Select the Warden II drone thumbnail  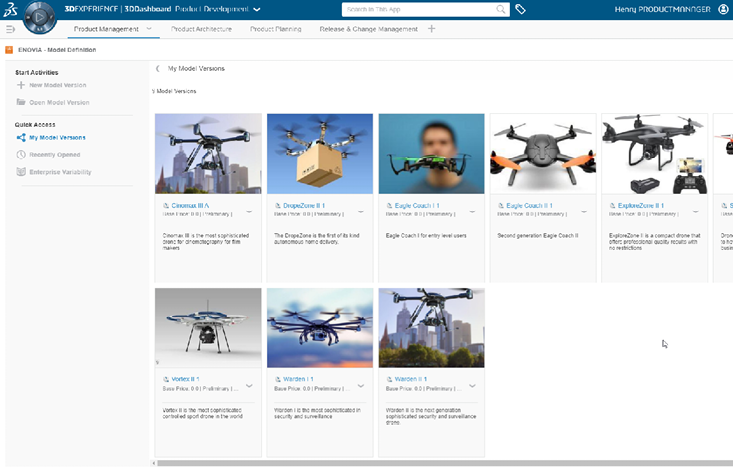coord(431,328)
